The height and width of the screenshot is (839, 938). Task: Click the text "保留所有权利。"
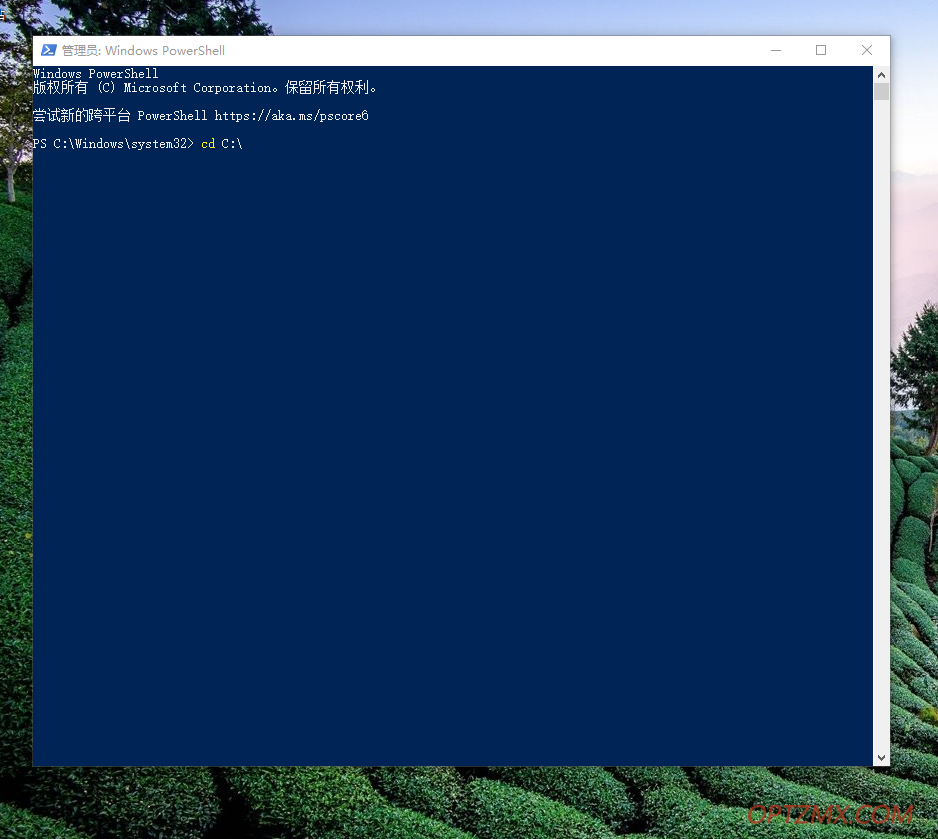331,88
